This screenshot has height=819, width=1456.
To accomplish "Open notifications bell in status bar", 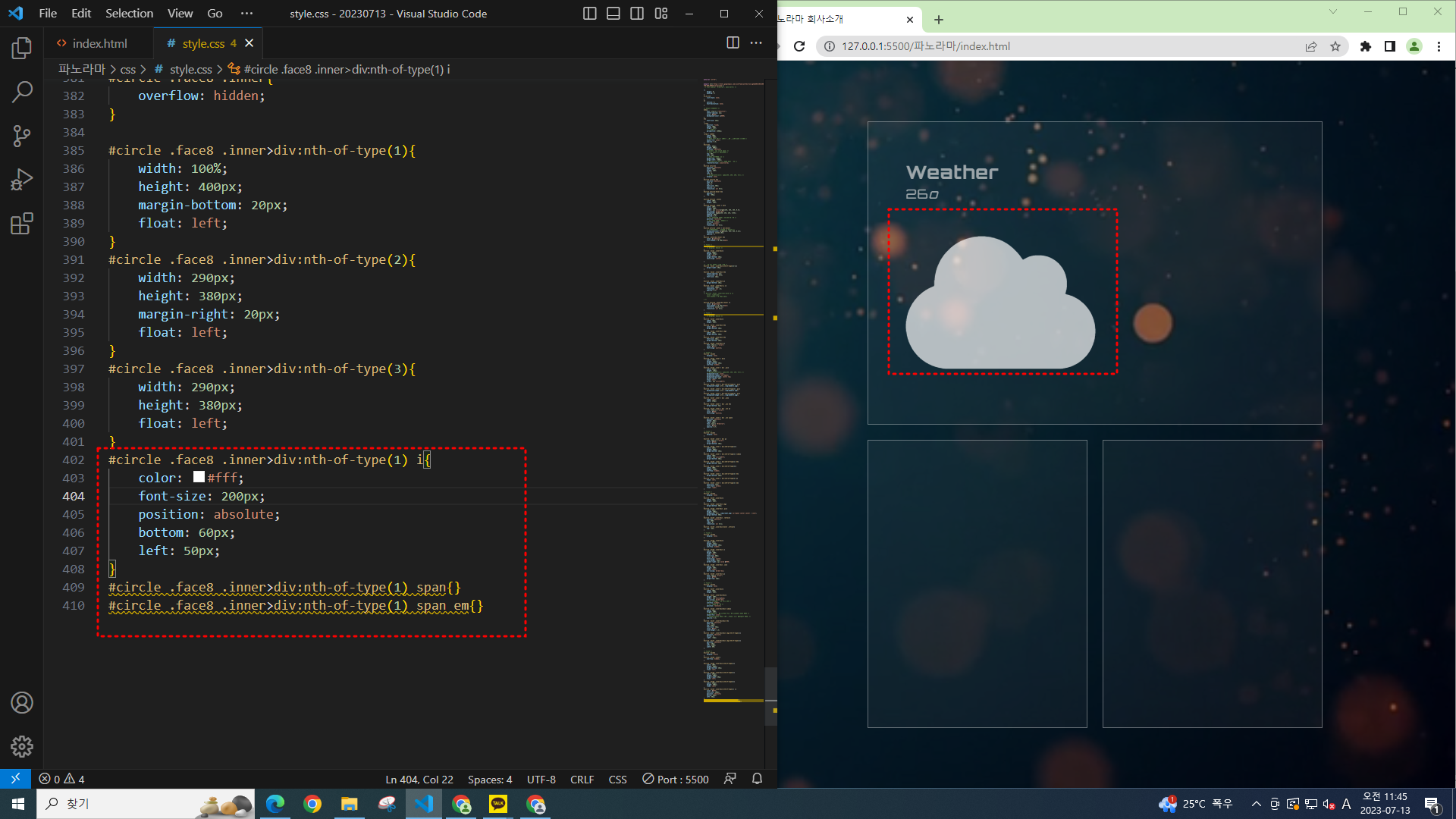I will point(757,779).
